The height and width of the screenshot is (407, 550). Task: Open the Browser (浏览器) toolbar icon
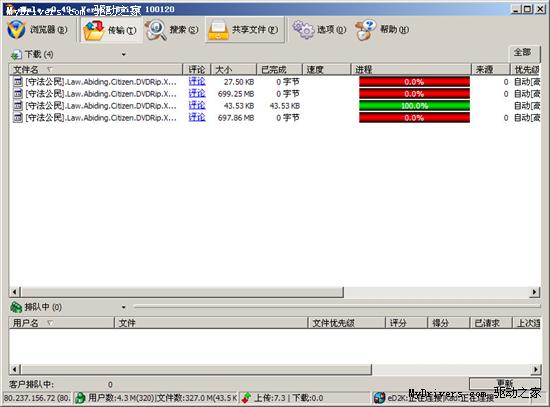tap(16, 29)
